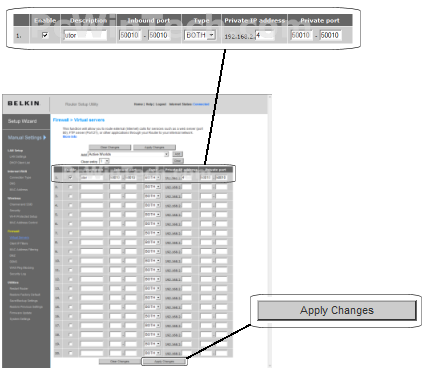Click the Private IP address field in row 4
Image resolution: width=429 pixels, height=369 pixels.
(x=187, y=205)
